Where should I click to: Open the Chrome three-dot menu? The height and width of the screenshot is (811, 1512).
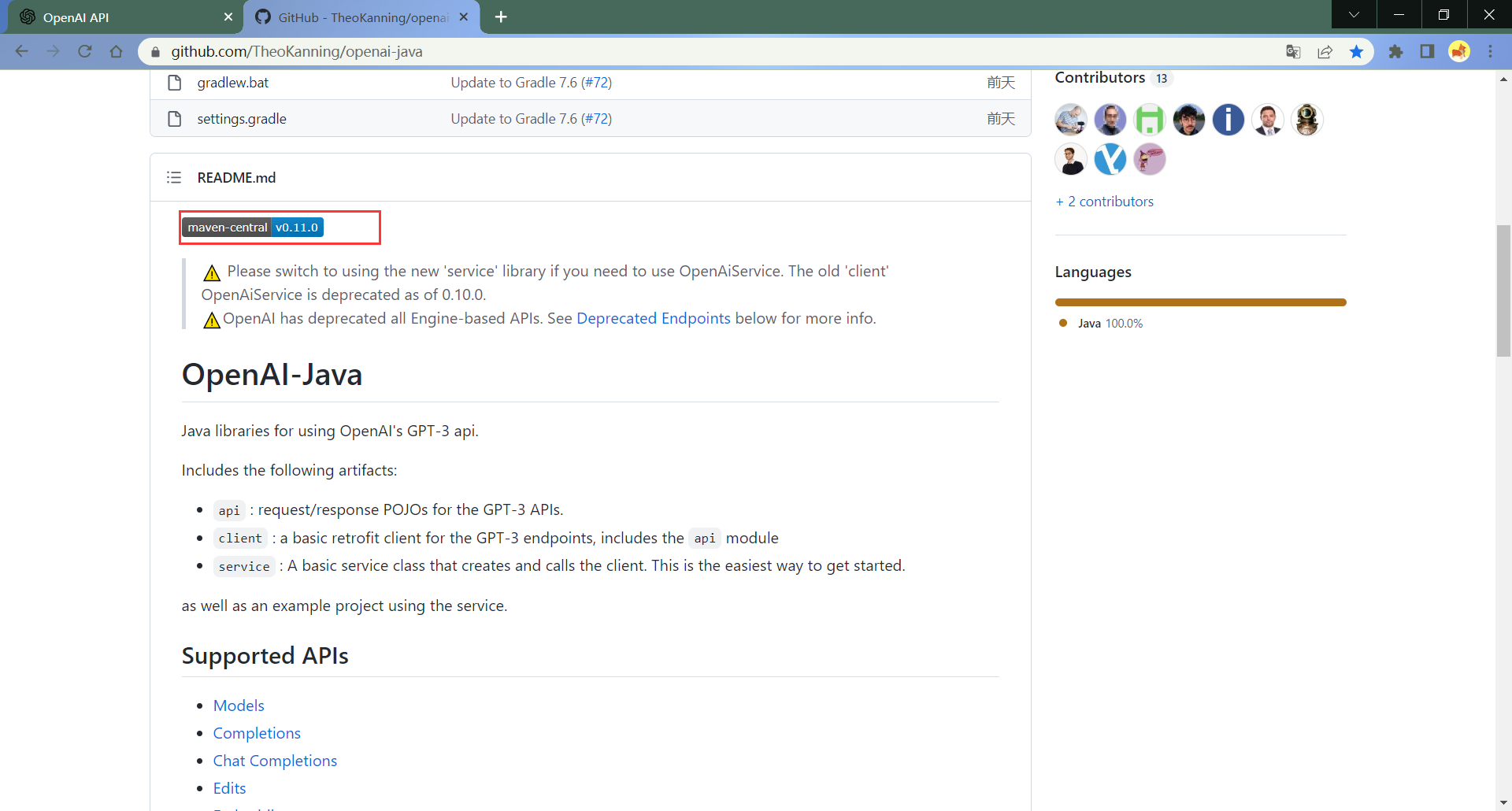(x=1490, y=51)
